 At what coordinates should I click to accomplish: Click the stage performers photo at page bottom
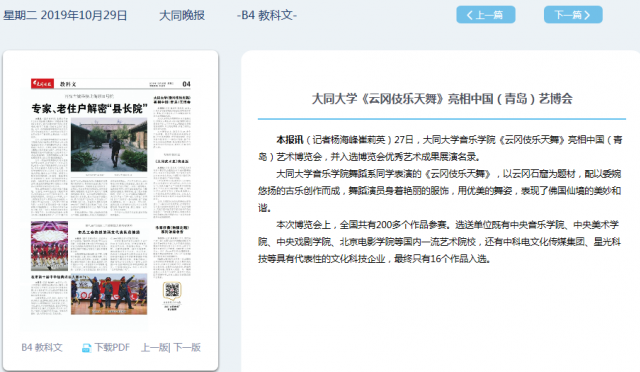(109, 294)
